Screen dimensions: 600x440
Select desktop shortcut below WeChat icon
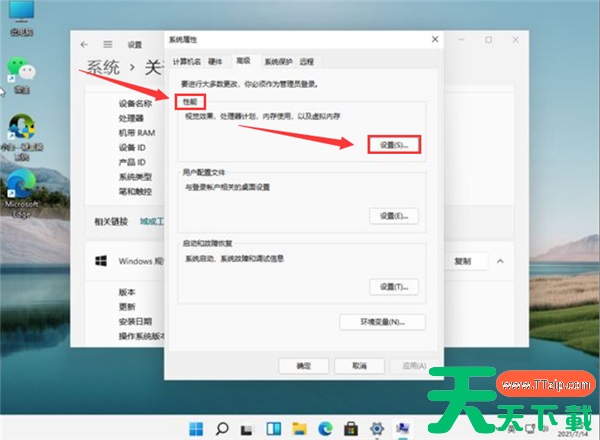tap(22, 137)
